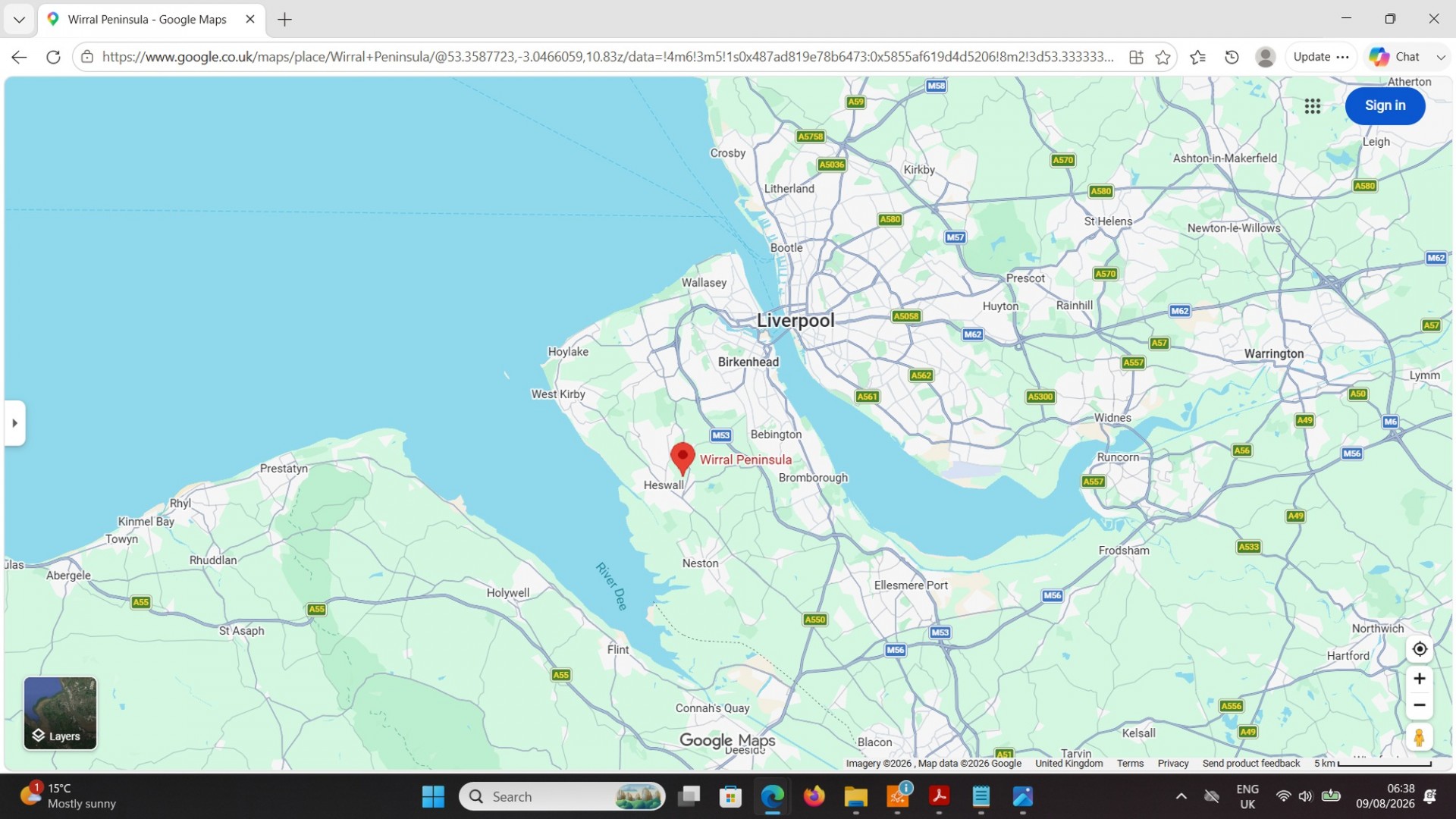Screen dimensions: 1456x819
Task: Open the browser history panel
Action: coord(1232,57)
